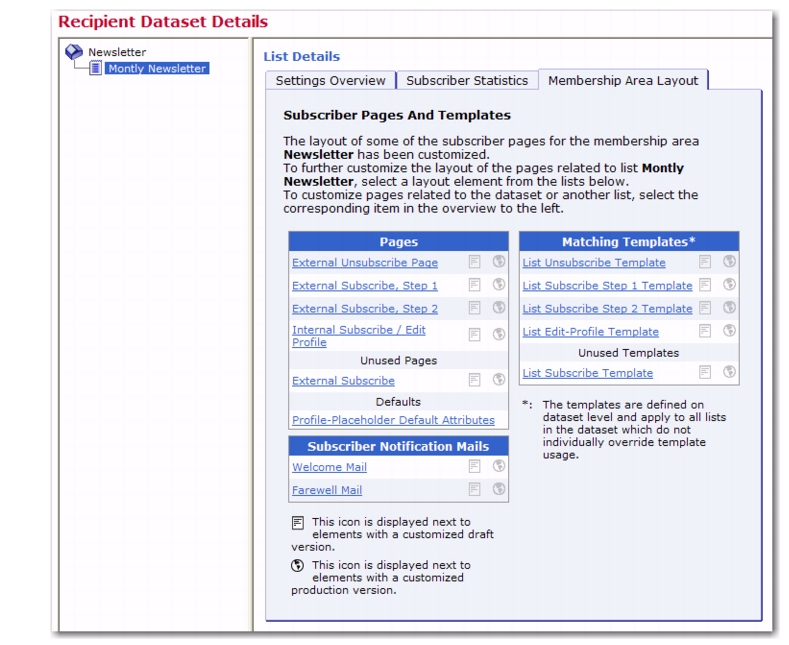Open External Subscribe, Step 1 link
The height and width of the screenshot is (645, 789).
pos(365,286)
